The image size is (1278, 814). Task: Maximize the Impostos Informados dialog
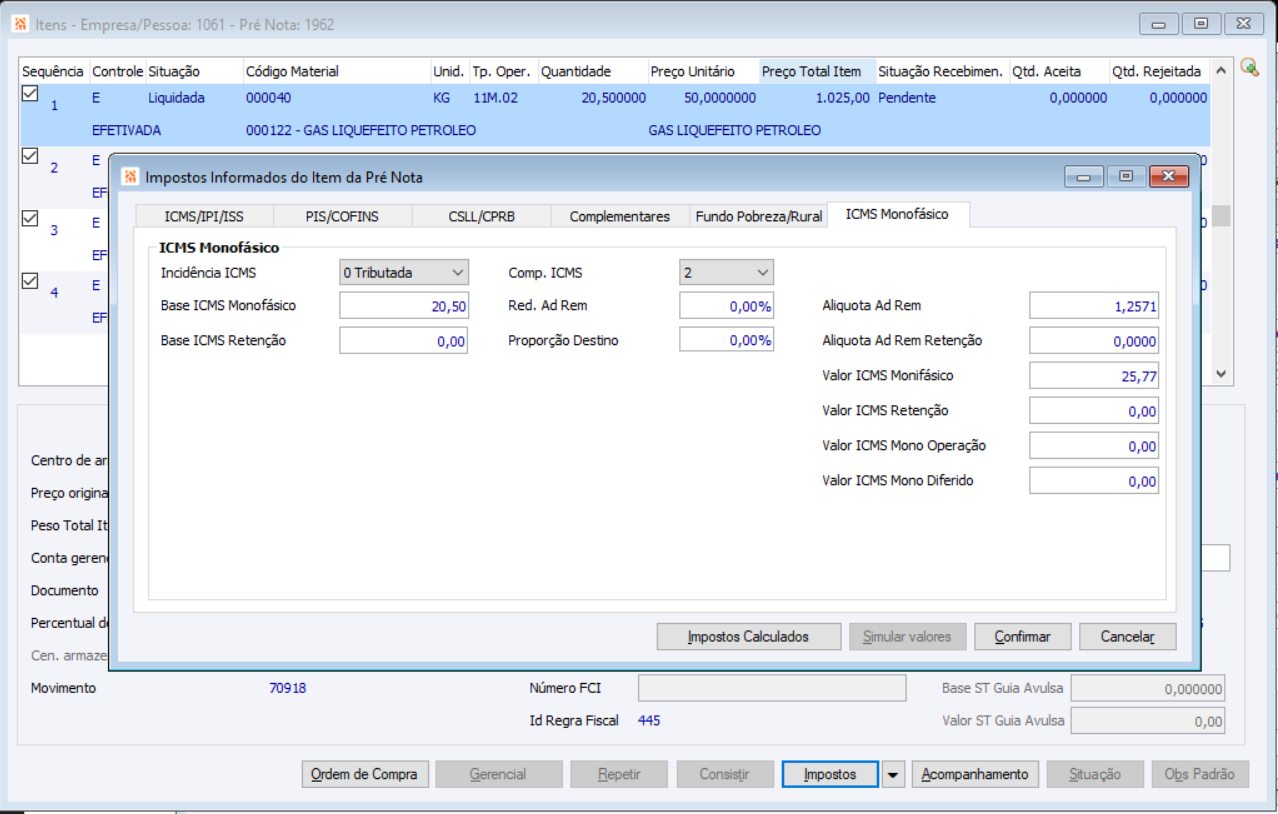click(x=1126, y=176)
